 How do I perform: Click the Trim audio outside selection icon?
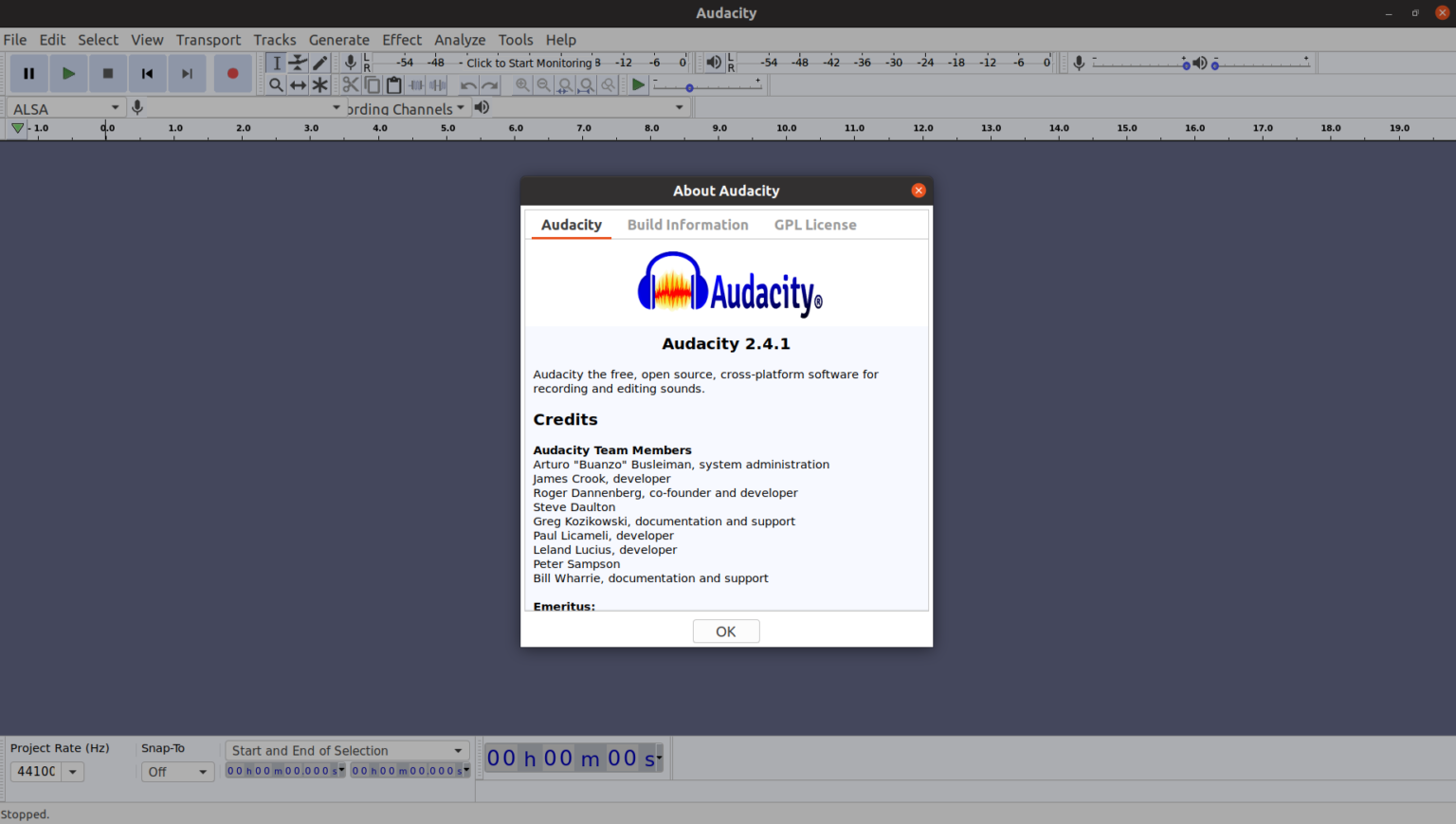click(415, 84)
